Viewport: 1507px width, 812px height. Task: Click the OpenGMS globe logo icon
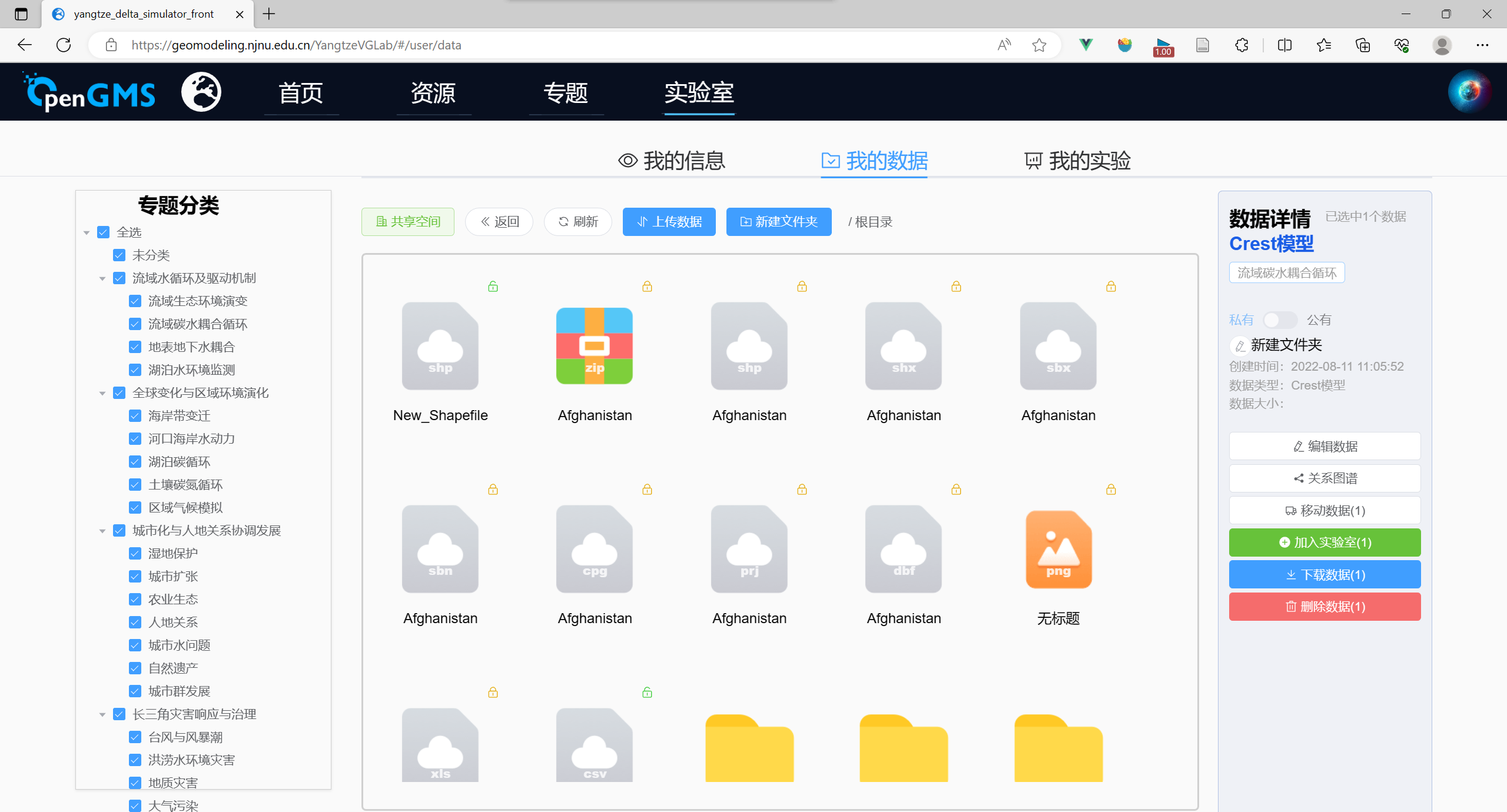click(x=201, y=92)
